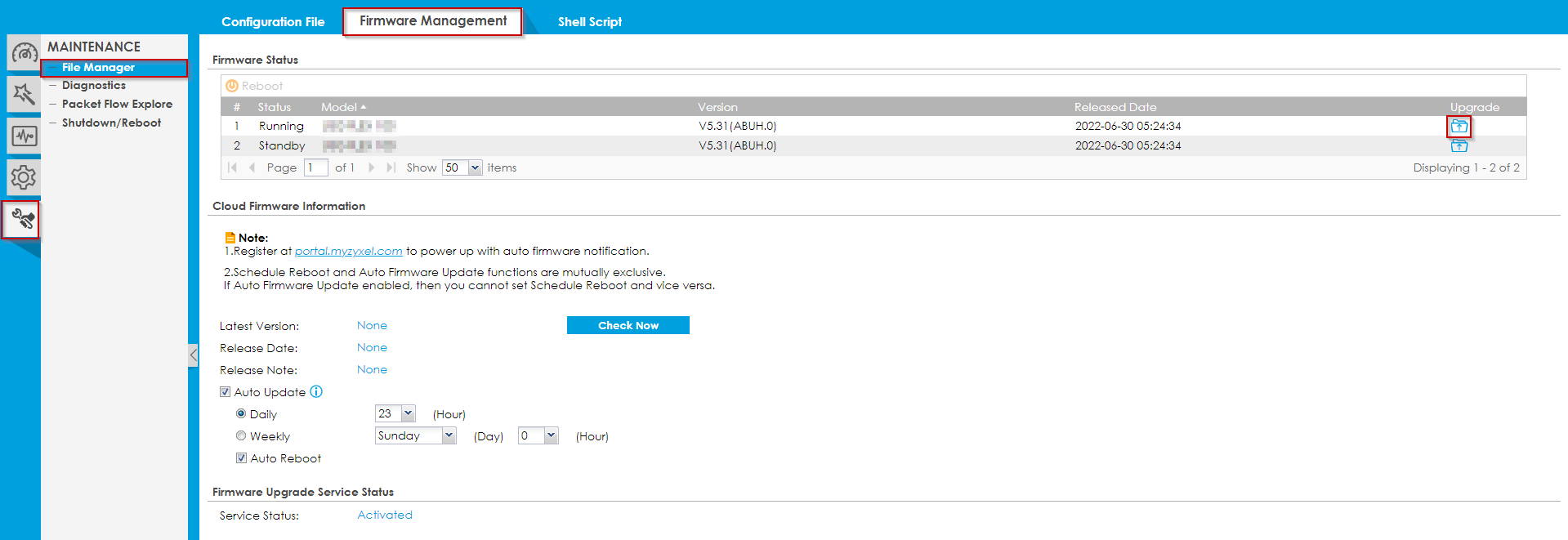Switch to the Shell Script tab
Viewport: 1568px width, 540px height.
point(589,22)
